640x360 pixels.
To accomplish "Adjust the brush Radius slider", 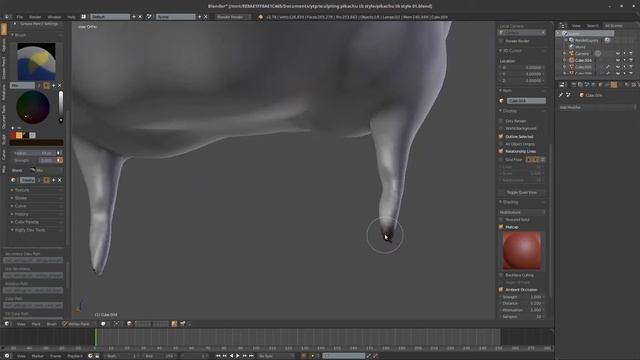I will click(34, 153).
